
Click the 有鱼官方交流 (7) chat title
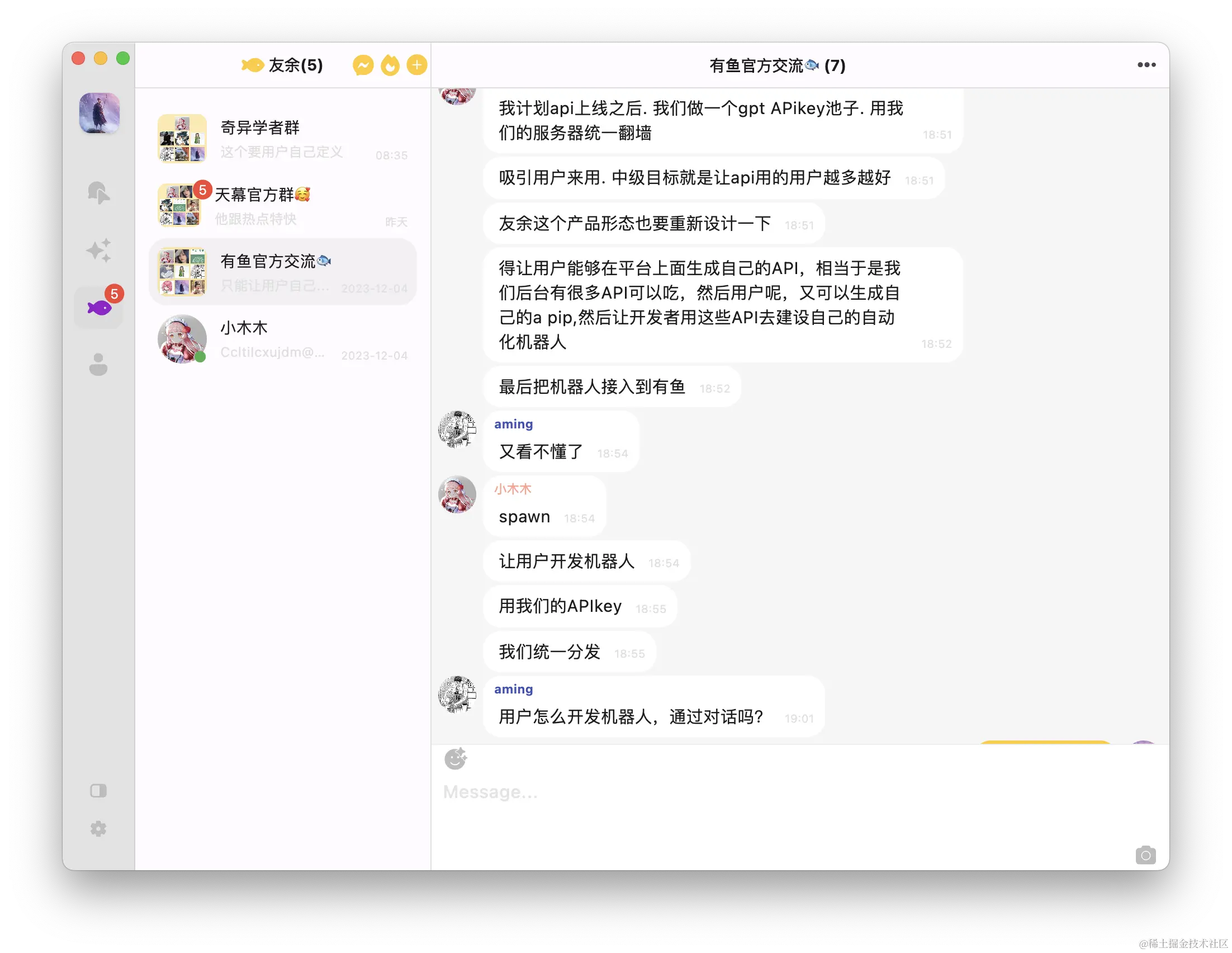click(778, 65)
